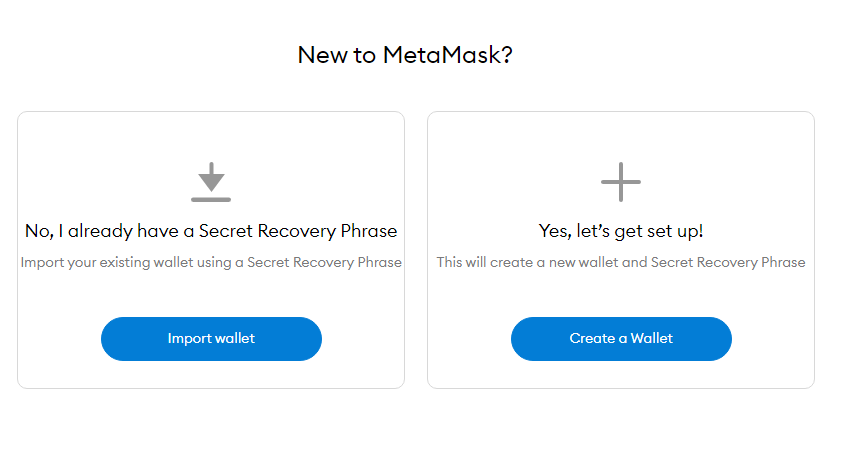Click the Import wallet button
Viewport: 846px width, 449px height.
click(211, 339)
